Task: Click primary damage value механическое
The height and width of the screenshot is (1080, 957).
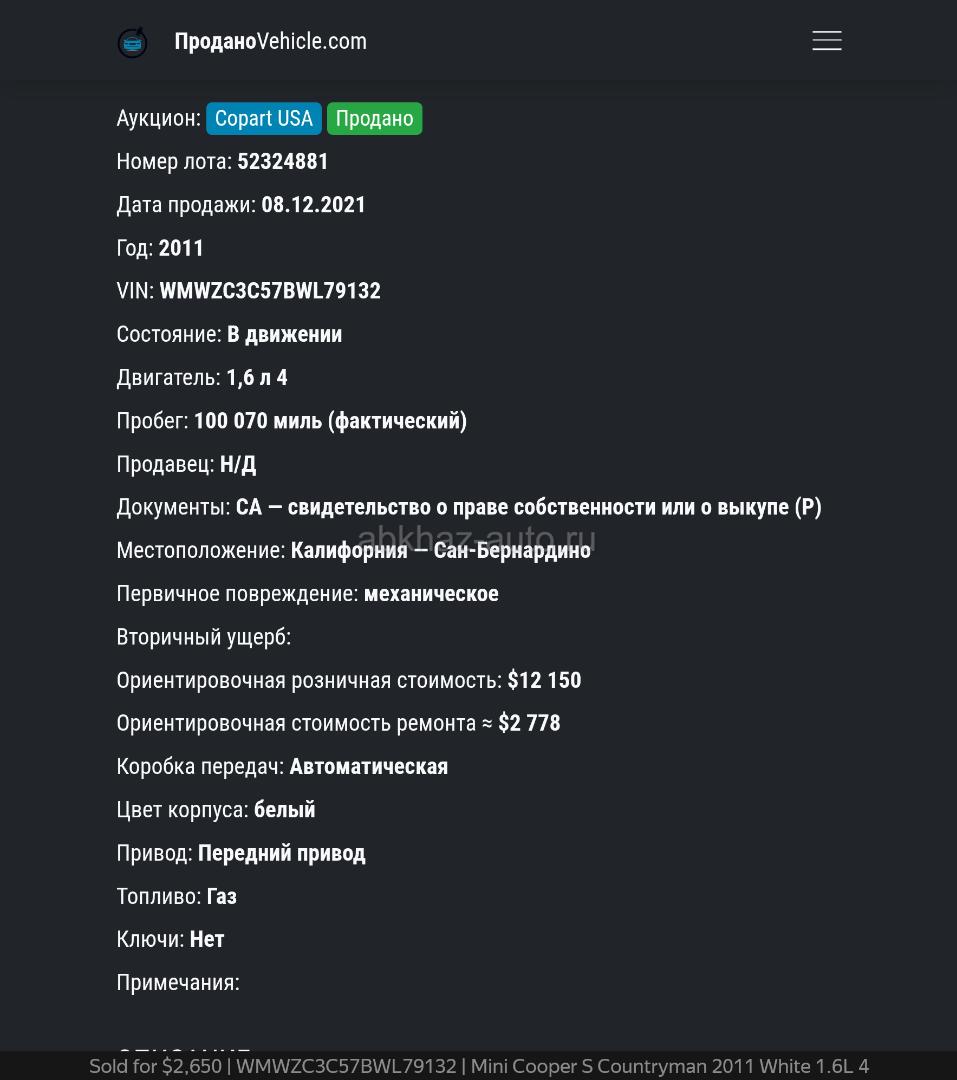Action: pos(431,594)
